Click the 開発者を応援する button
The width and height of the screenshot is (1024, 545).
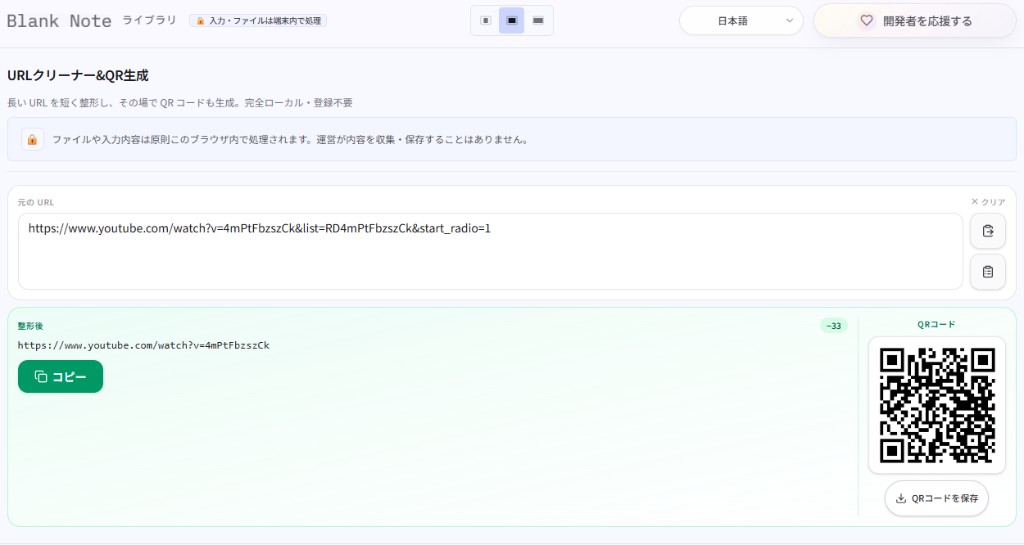pyautogui.click(x=915, y=21)
